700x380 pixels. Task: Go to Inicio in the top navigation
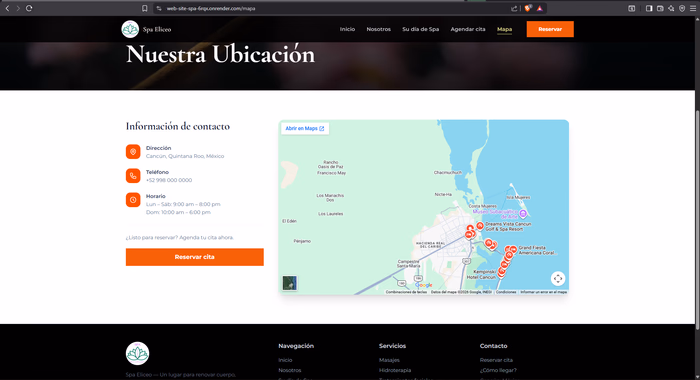tap(347, 29)
